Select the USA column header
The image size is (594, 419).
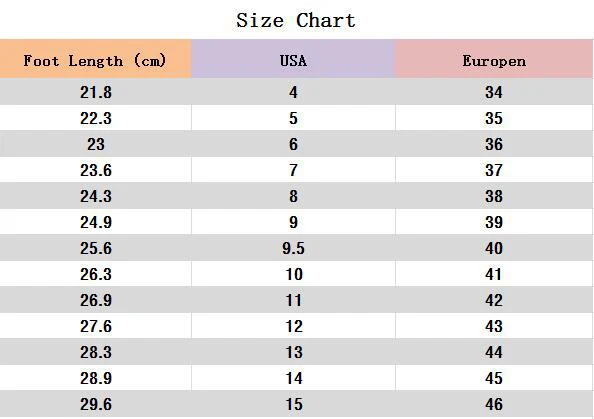[x=293, y=59]
